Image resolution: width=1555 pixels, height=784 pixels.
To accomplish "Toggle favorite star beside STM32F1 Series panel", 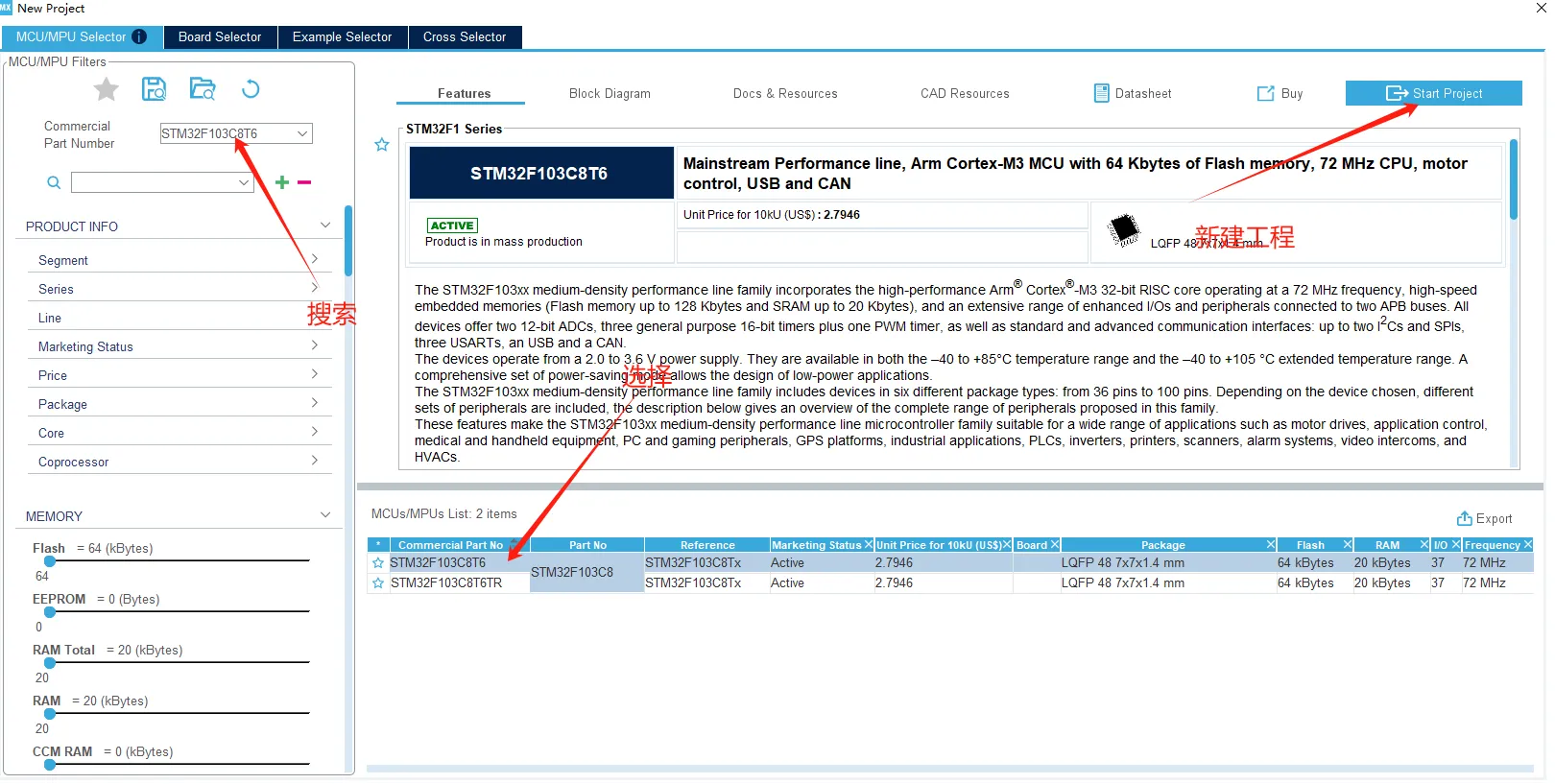I will click(x=382, y=145).
